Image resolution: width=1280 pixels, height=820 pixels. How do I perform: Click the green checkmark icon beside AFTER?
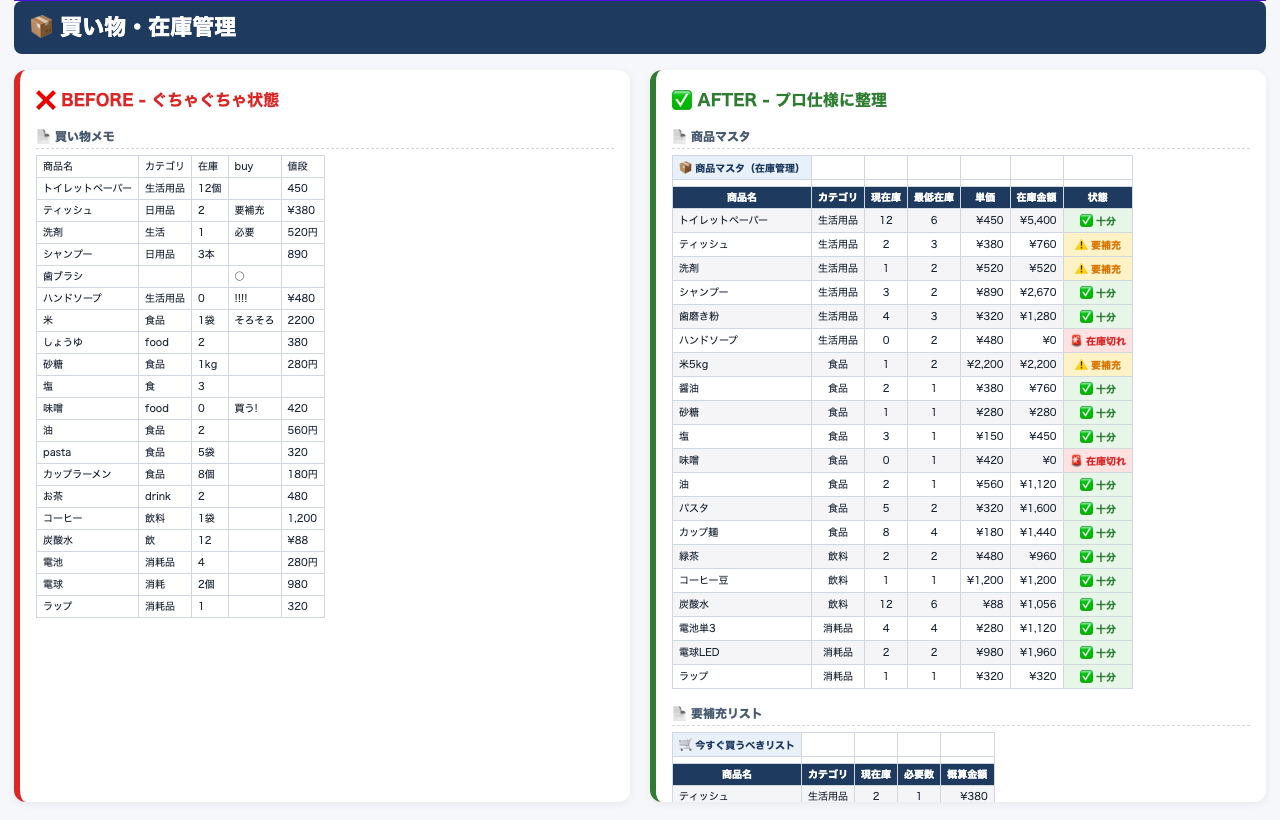(x=682, y=100)
